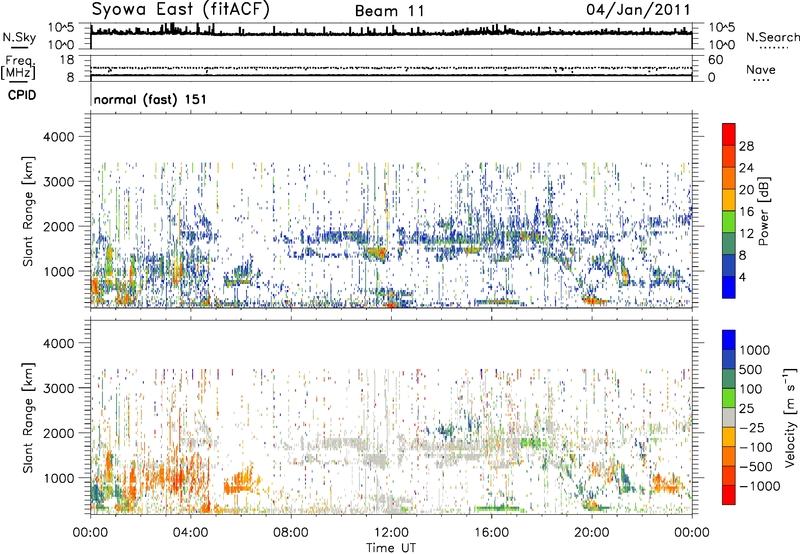800x554 pixels.
Task: Click the '28' power scale value
Action: click(x=746, y=146)
